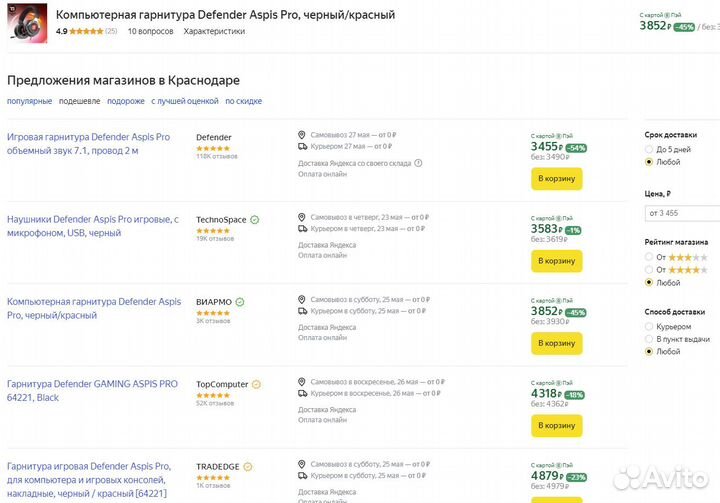
Task: Click the TRADEDGE shop name
Action: pos(218,466)
